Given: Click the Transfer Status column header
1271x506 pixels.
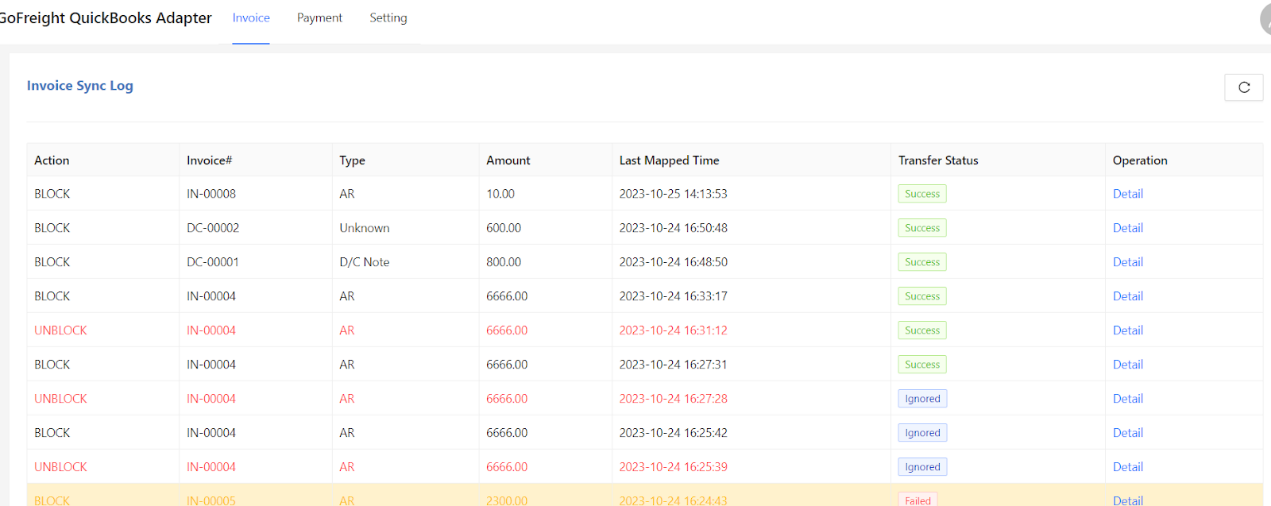Looking at the screenshot, I should [x=938, y=160].
